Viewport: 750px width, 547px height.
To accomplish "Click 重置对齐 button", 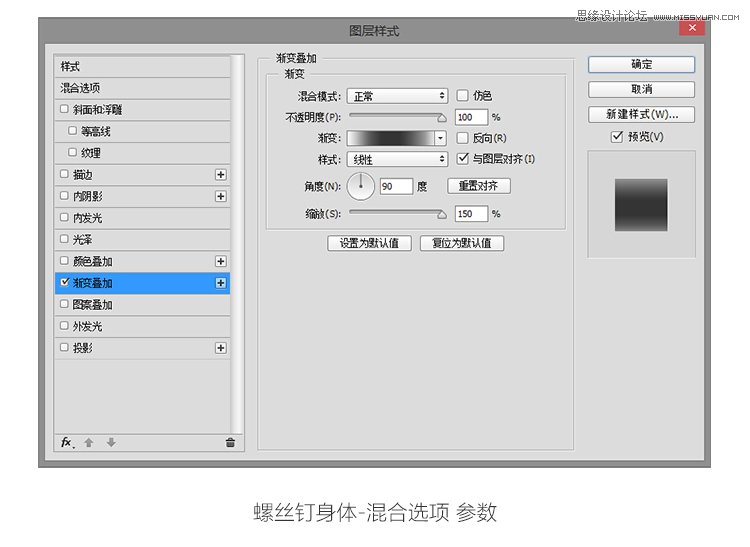I will [x=479, y=186].
